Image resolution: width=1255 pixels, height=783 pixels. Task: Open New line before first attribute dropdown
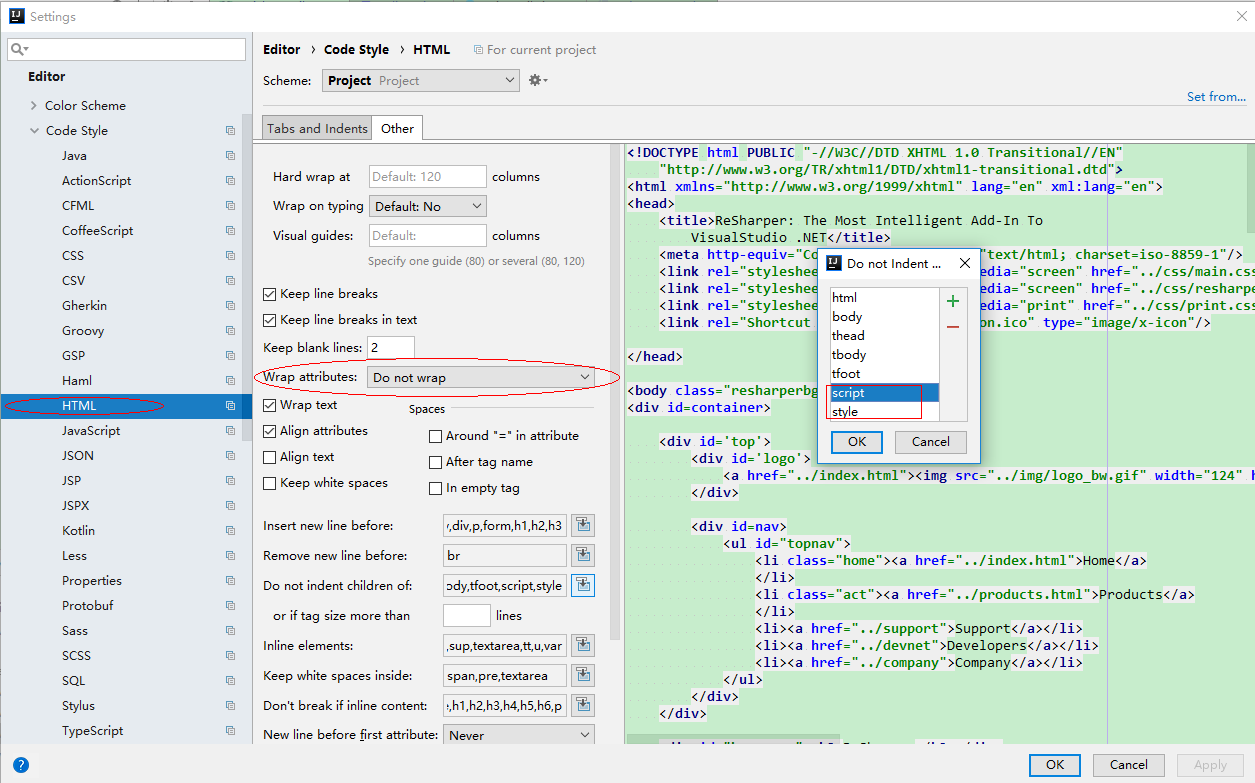(519, 735)
